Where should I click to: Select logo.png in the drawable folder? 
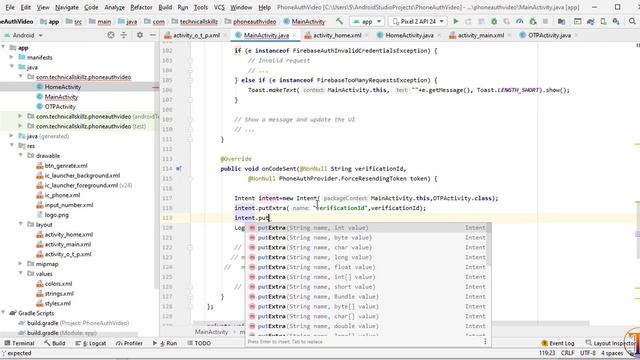tap(57, 215)
